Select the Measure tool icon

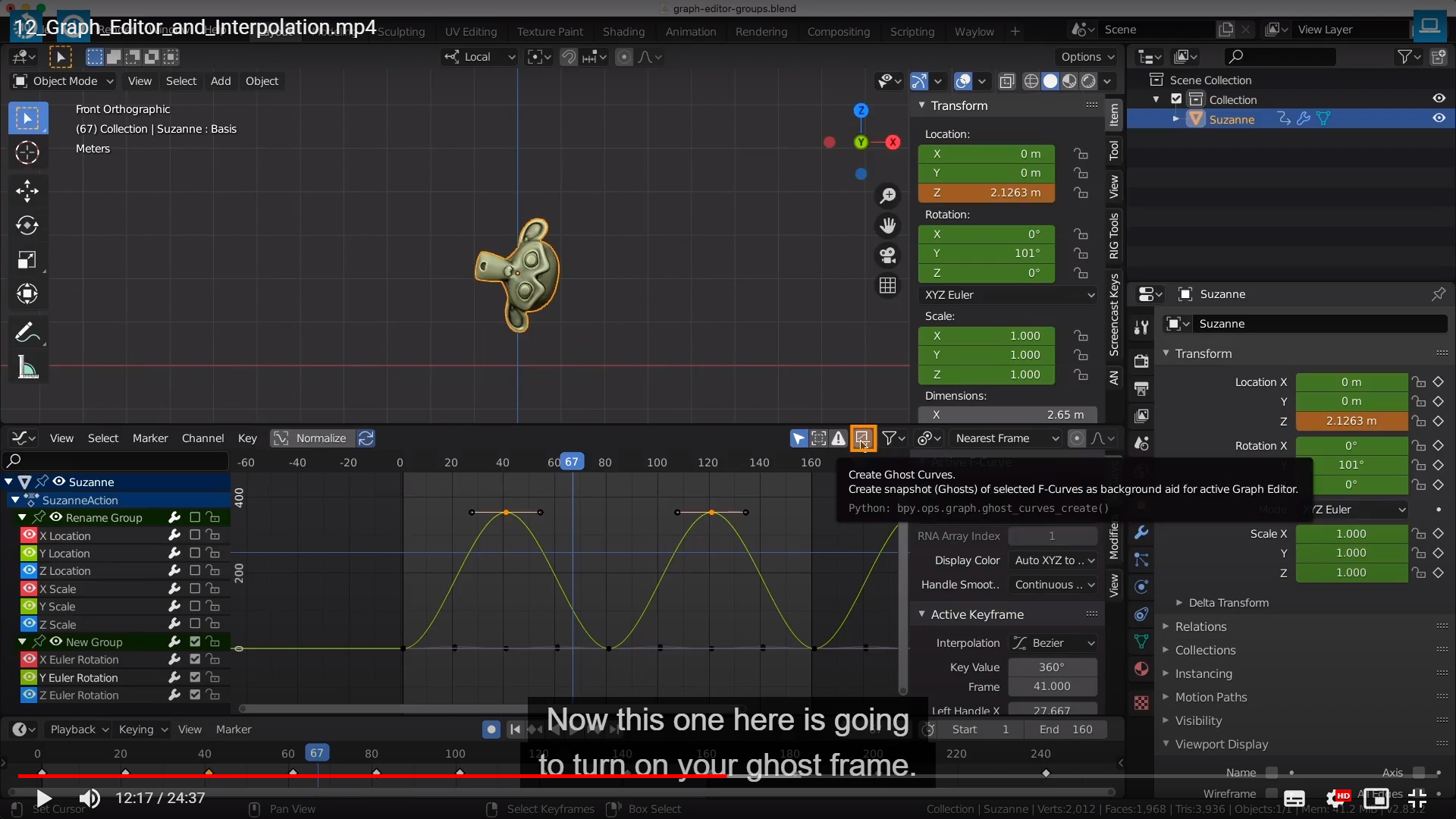click(27, 369)
